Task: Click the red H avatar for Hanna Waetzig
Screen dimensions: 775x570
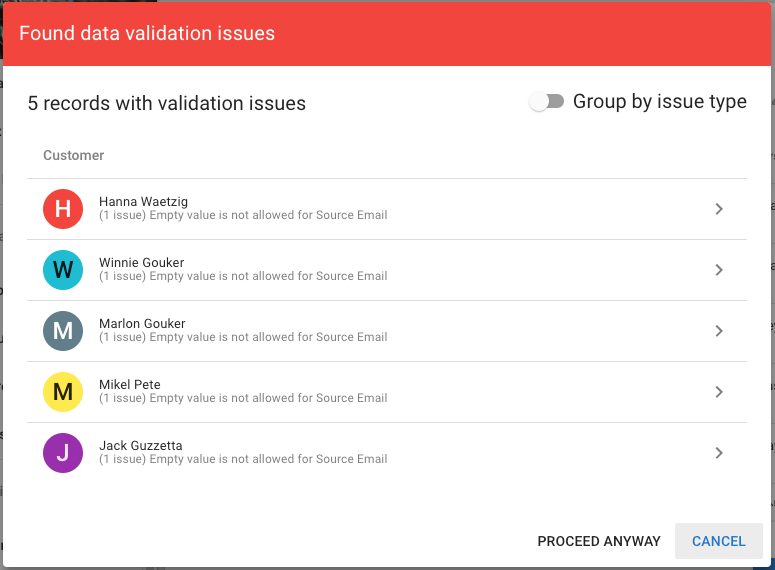Action: coord(63,209)
